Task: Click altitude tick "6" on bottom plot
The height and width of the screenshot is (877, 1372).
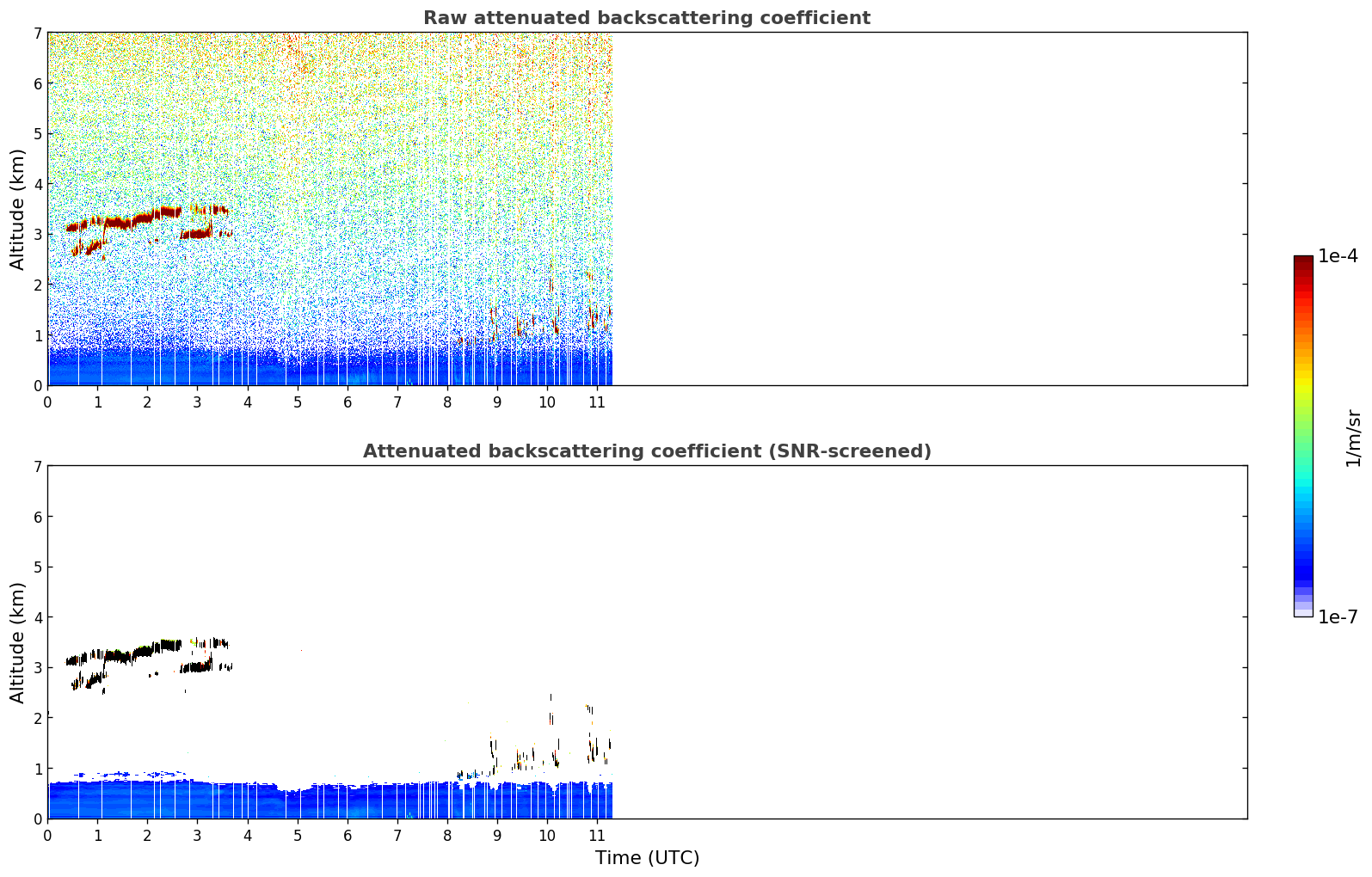Action: 37,517
